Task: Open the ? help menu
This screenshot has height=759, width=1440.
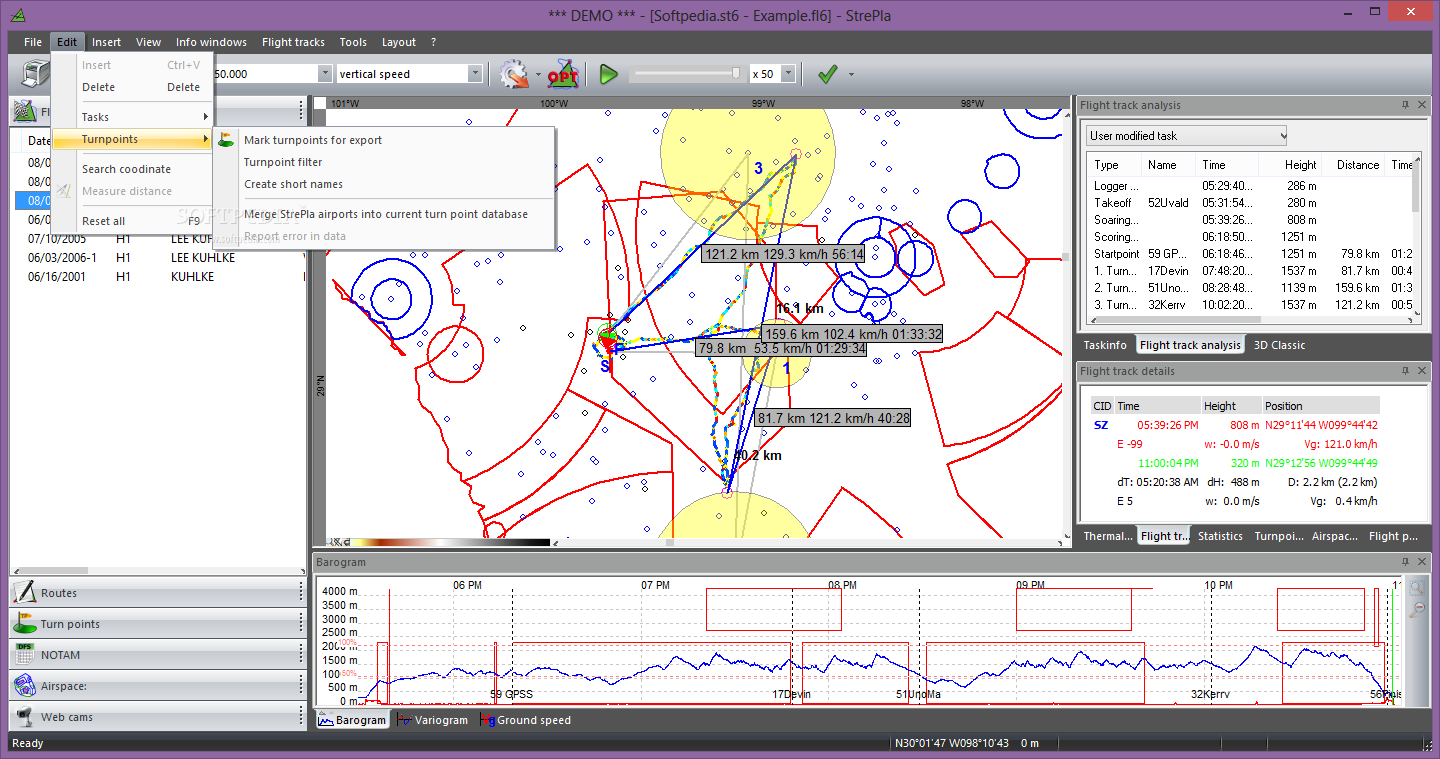Action: (x=433, y=42)
